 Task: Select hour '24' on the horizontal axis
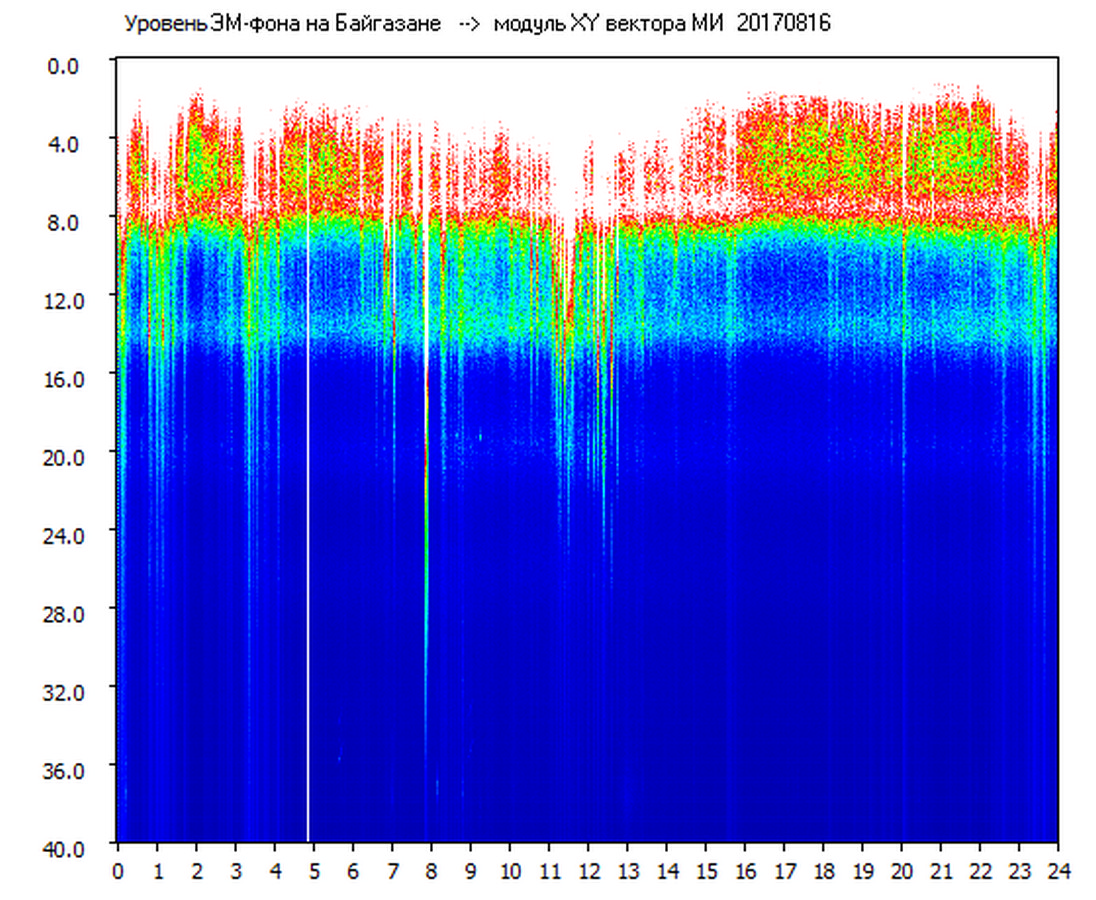tap(1058, 870)
